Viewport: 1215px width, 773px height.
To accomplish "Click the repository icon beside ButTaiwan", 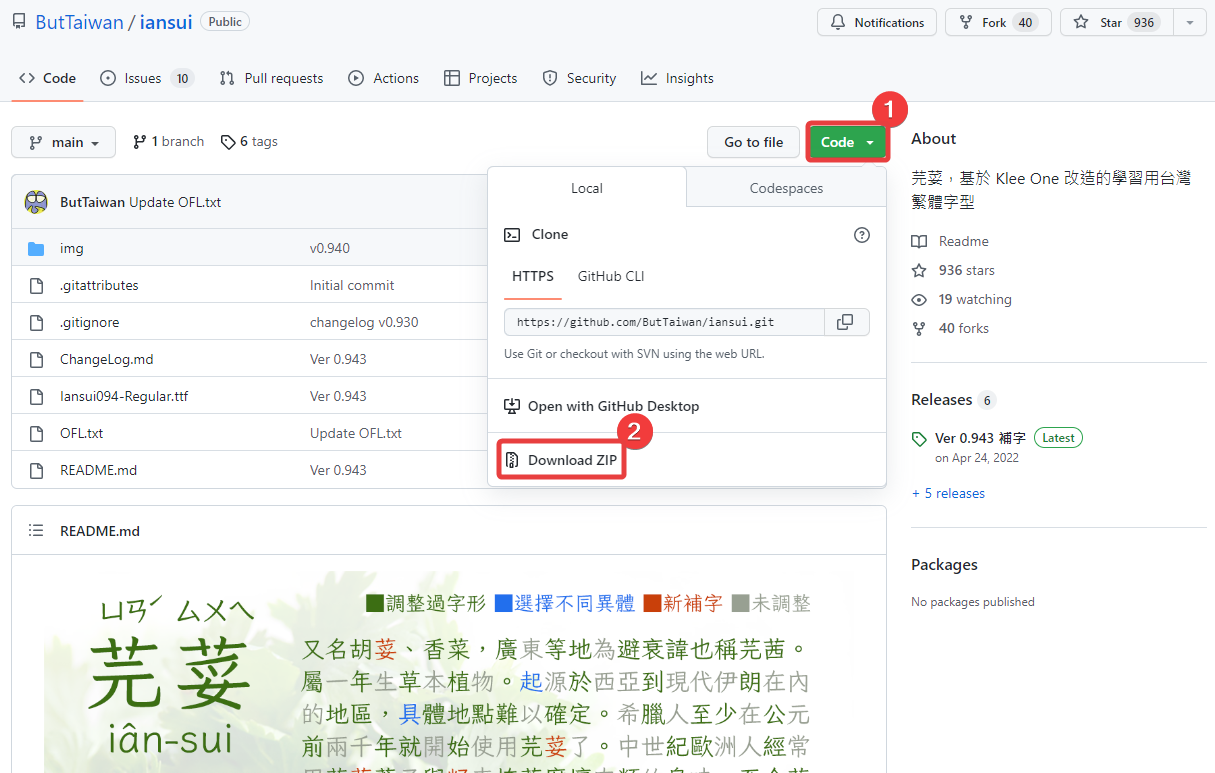I will point(19,22).
